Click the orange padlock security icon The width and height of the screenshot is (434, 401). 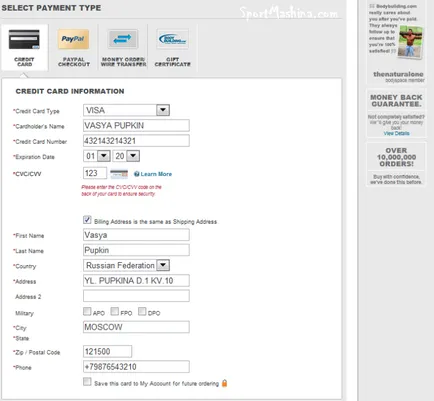(225, 383)
